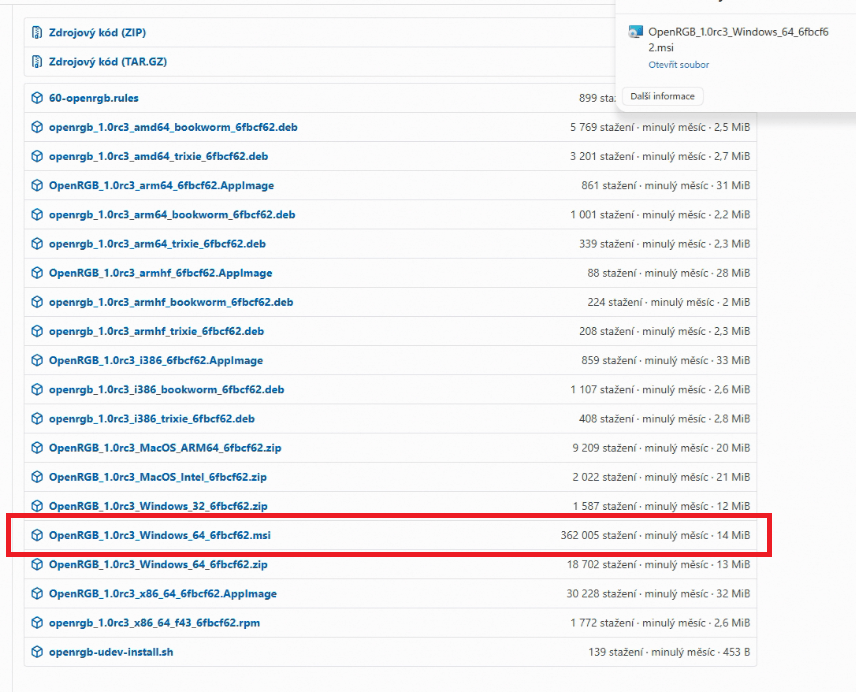This screenshot has width=856, height=692.
Task: Download Zdrojový kód (TAR.GZ) source
Action: pos(108,62)
